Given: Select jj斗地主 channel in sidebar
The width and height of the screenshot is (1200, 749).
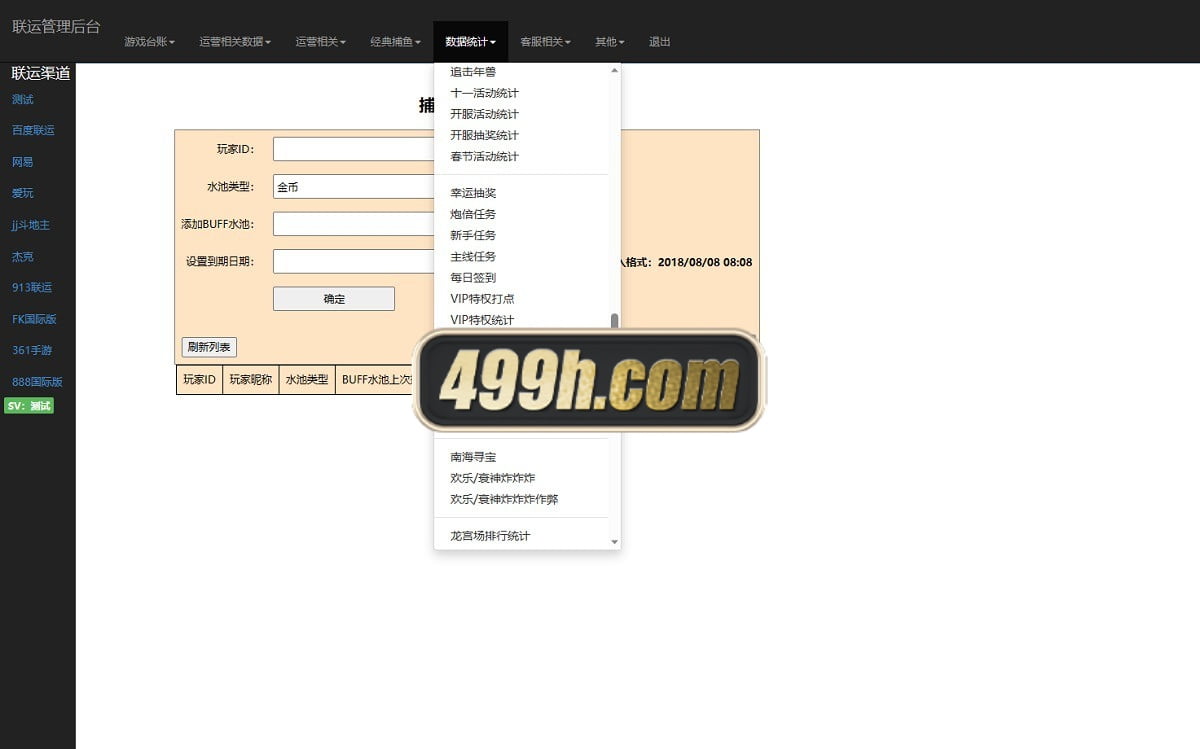Looking at the screenshot, I should point(31,225).
